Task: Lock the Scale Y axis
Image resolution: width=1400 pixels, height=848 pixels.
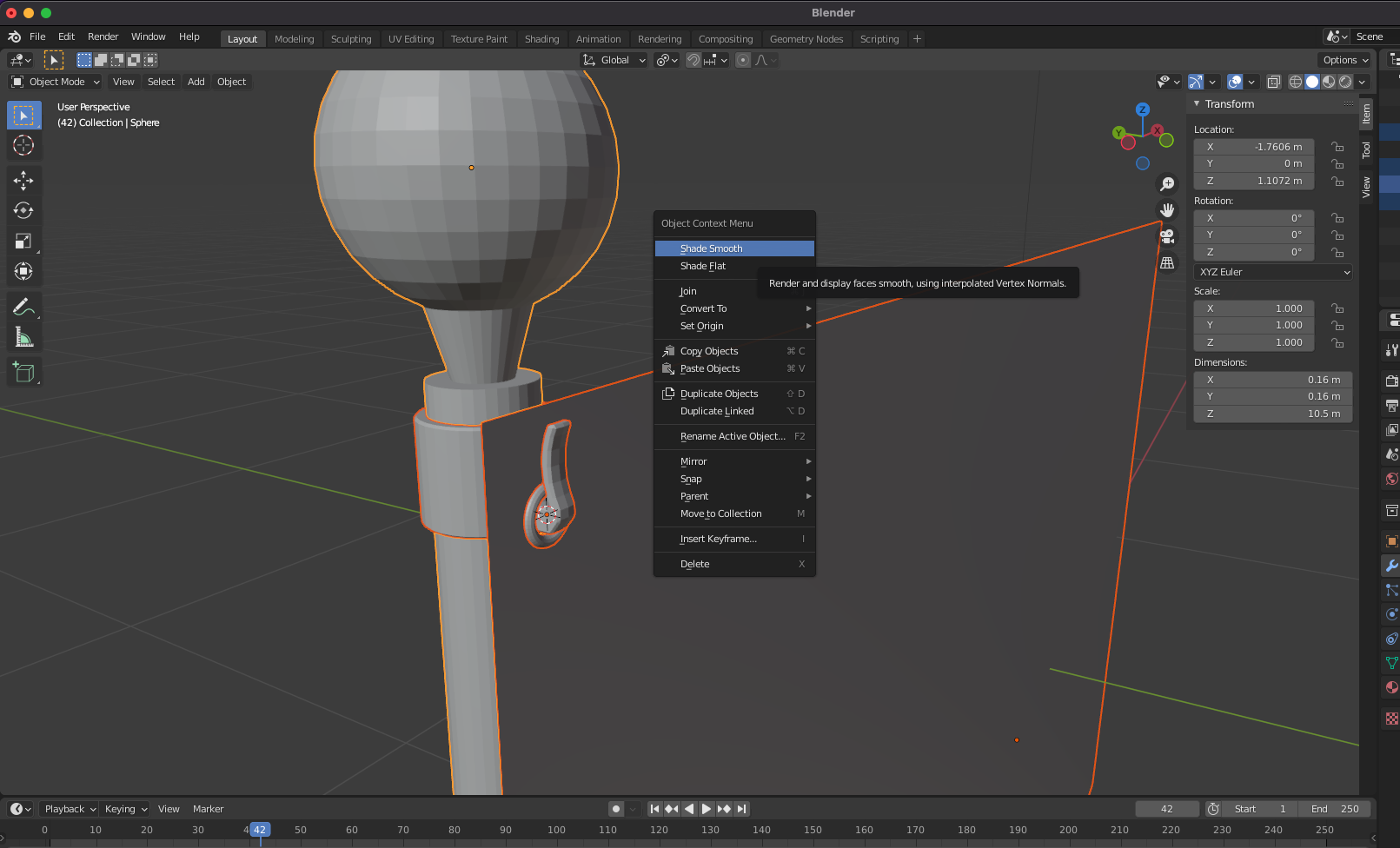Action: 1337,325
